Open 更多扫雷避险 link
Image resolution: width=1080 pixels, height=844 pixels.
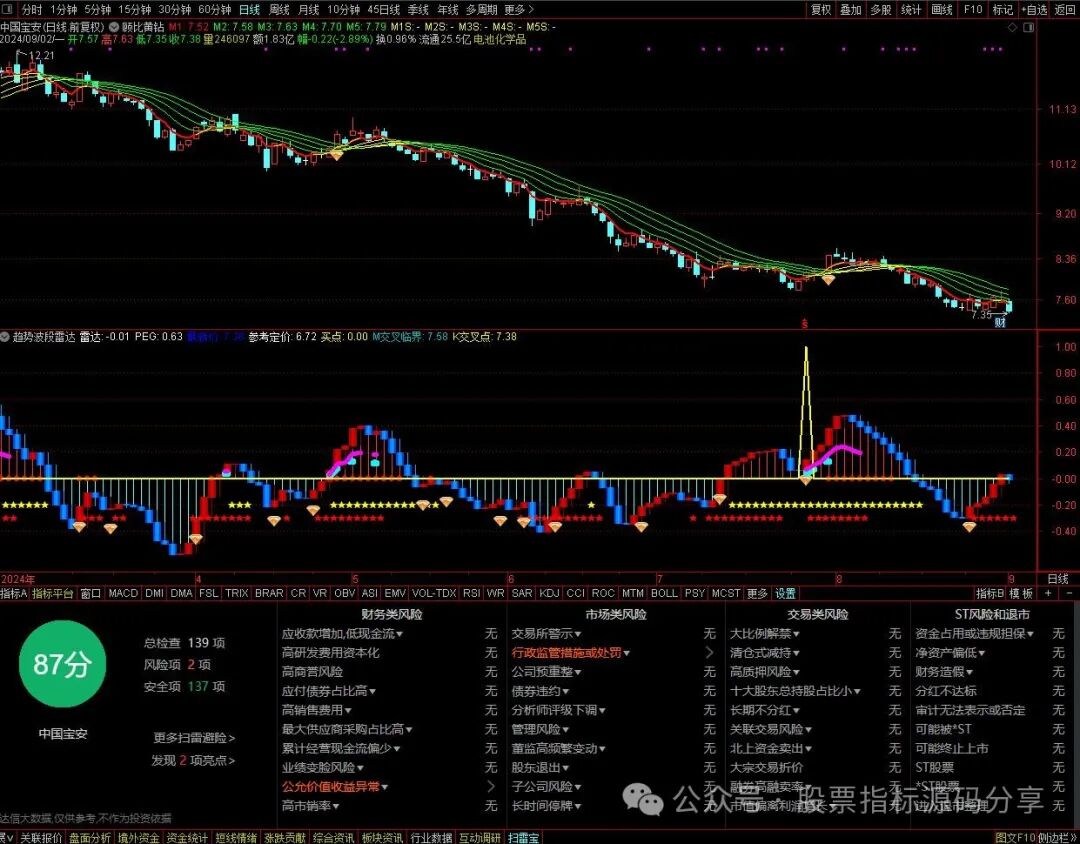click(x=194, y=738)
